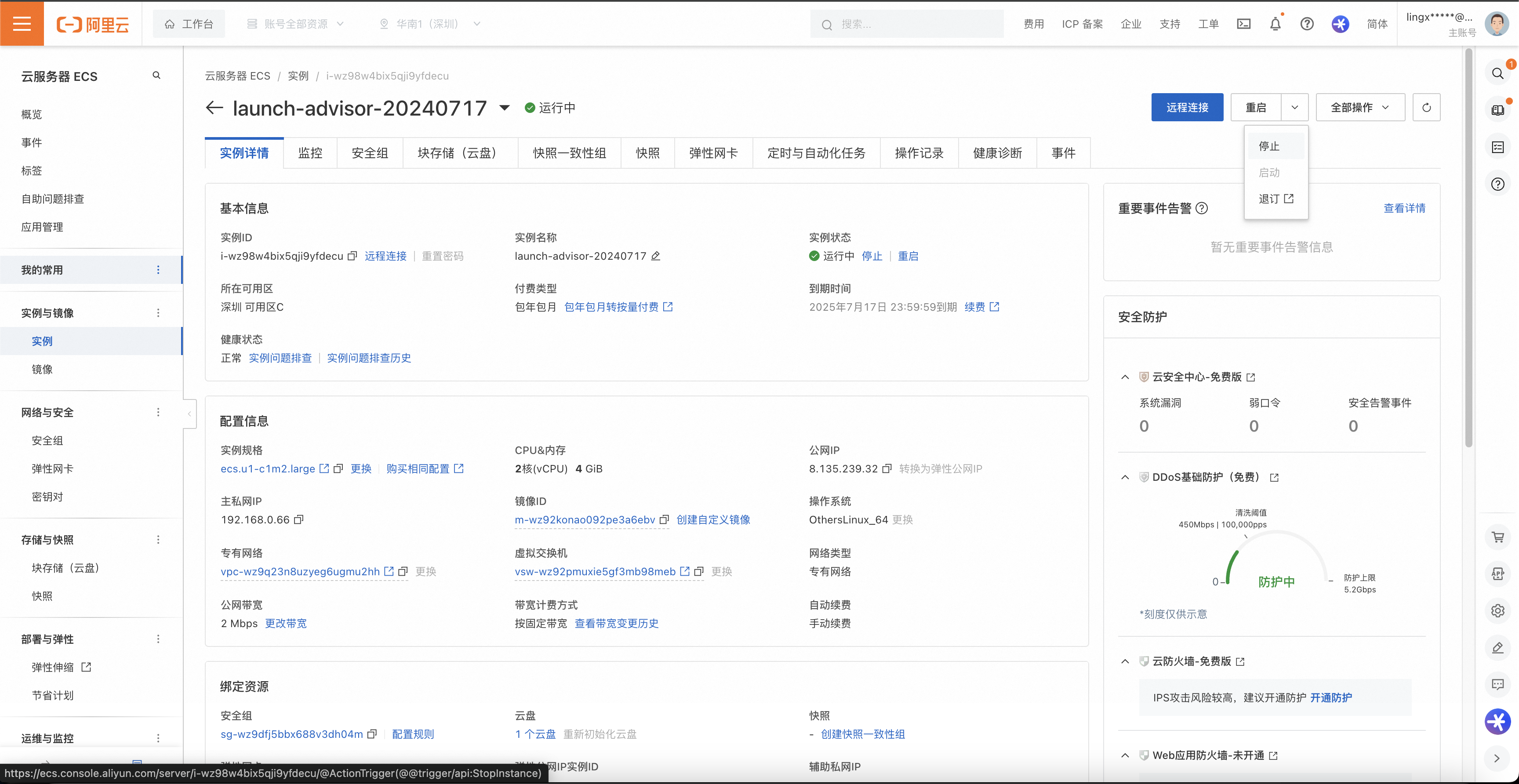
Task: Open the Cloud Shell terminal icon
Action: (x=1243, y=24)
